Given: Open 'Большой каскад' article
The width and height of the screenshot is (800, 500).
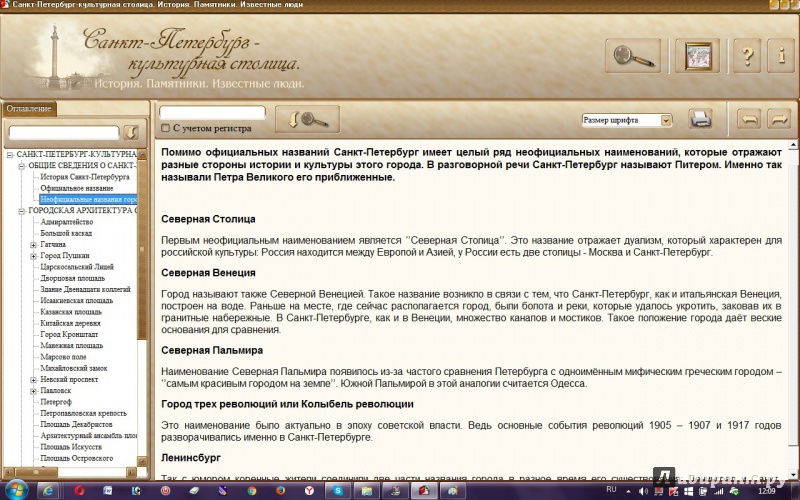Looking at the screenshot, I should (66, 233).
